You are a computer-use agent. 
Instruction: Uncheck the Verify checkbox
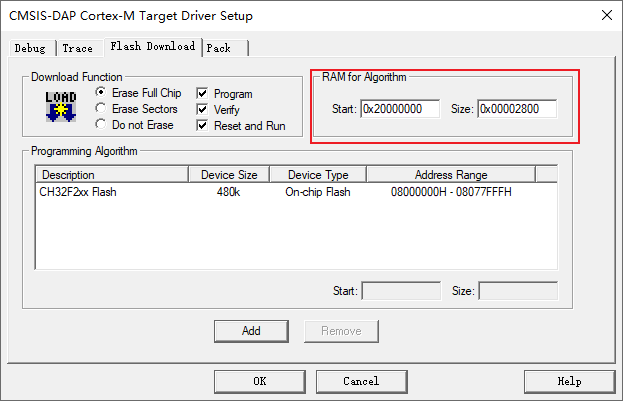click(x=203, y=110)
